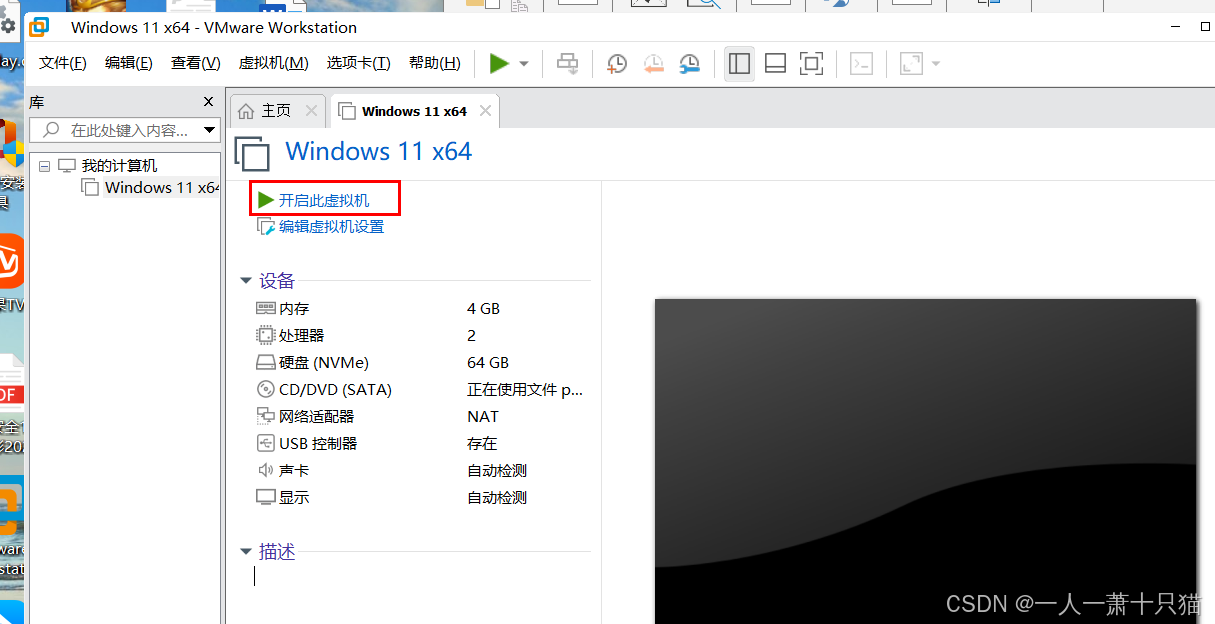Select the 处理器 device label
This screenshot has width=1215, height=624.
(302, 336)
